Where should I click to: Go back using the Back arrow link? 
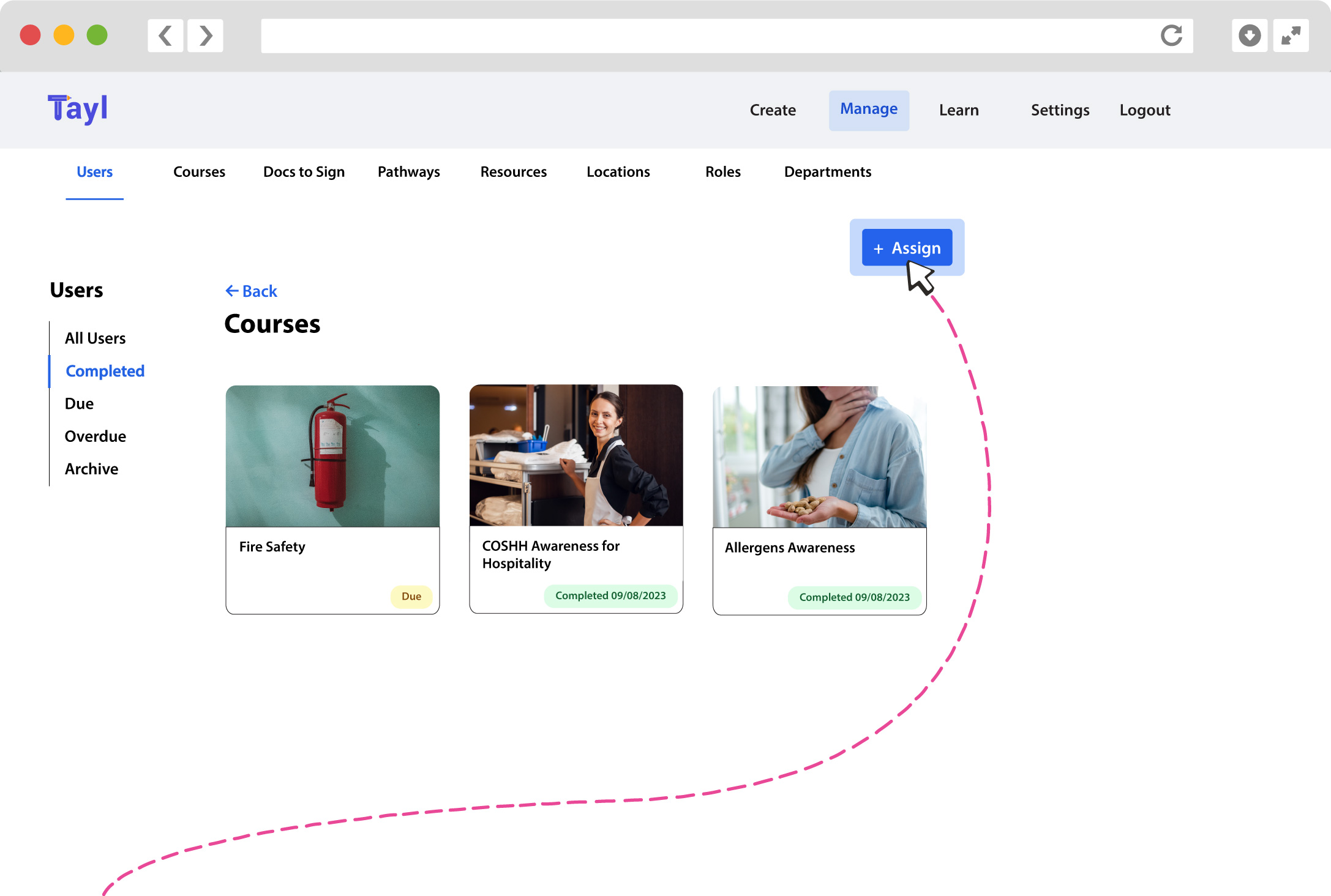click(x=252, y=291)
